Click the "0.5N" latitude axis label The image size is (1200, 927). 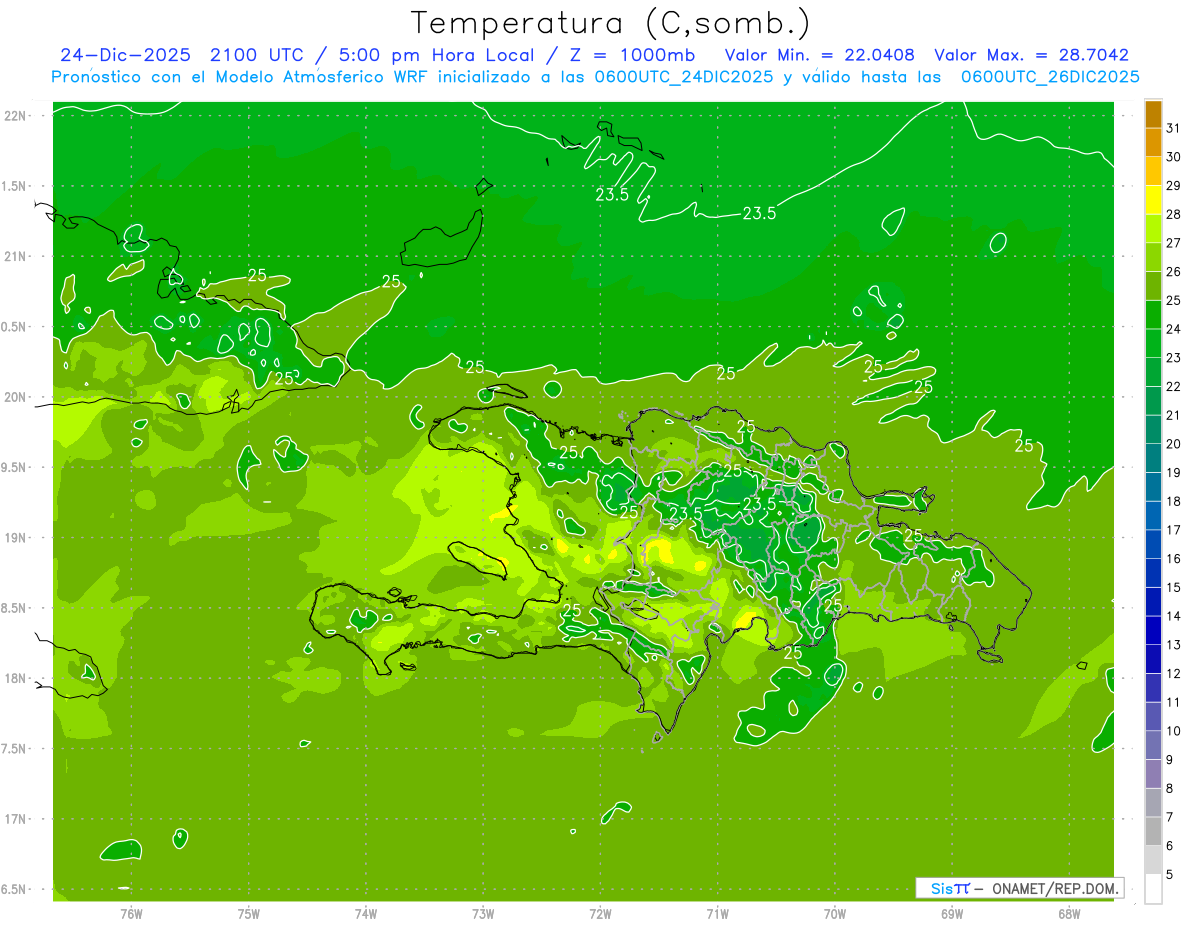point(15,327)
